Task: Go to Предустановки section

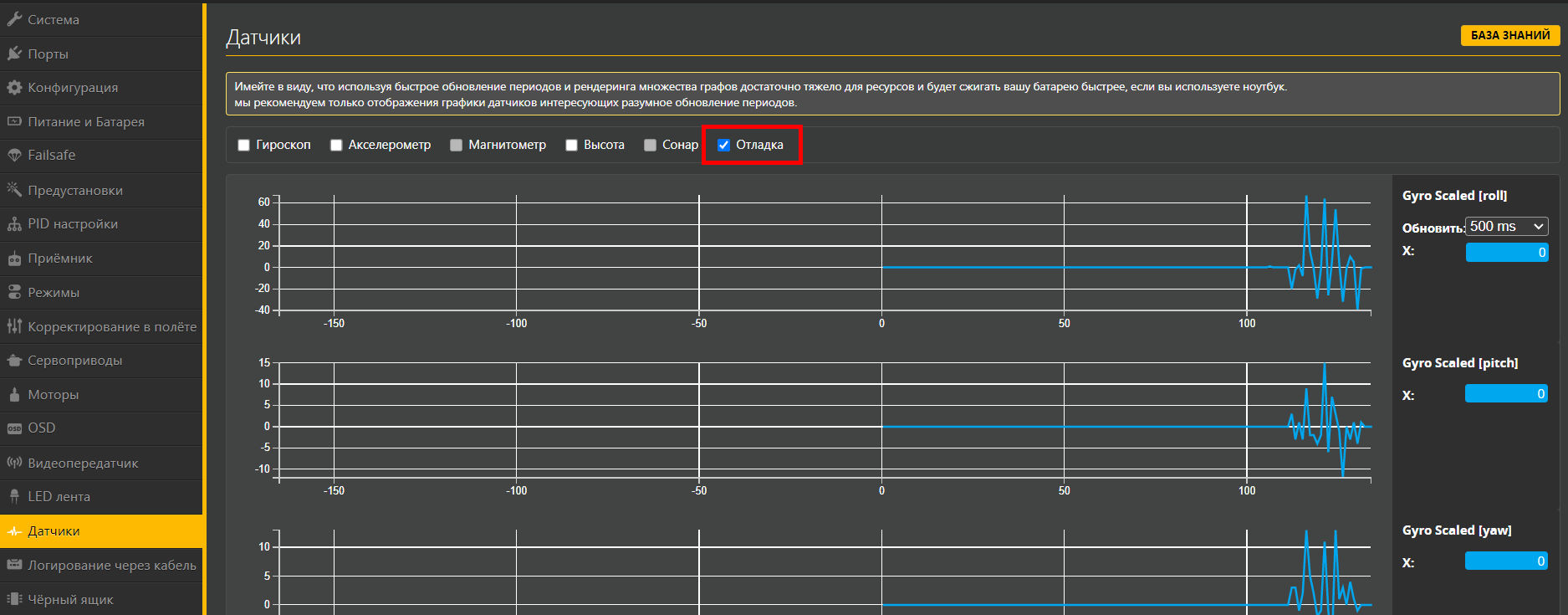Action: pos(101,190)
